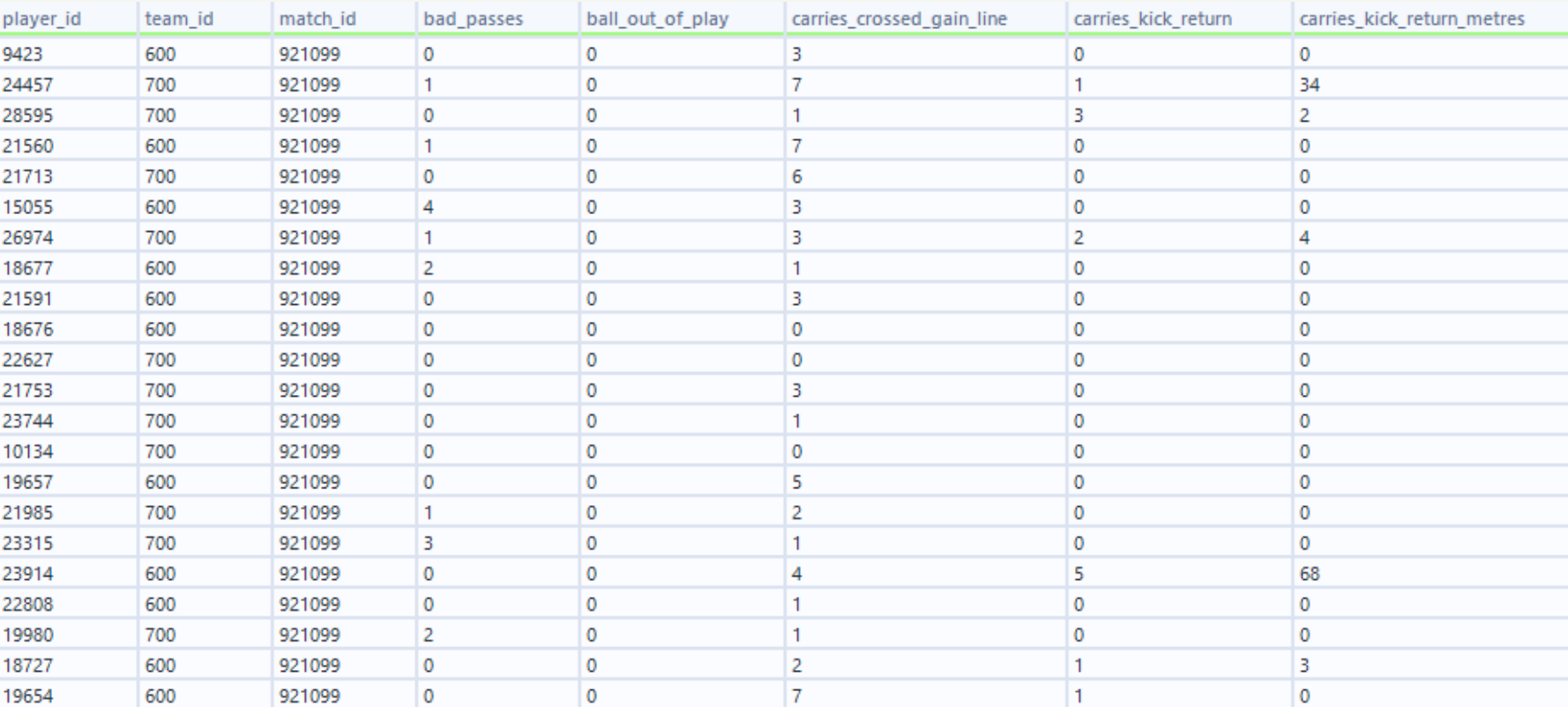Select player_id cell 21591
Image resolution: width=1568 pixels, height=707 pixels.
click(x=68, y=299)
